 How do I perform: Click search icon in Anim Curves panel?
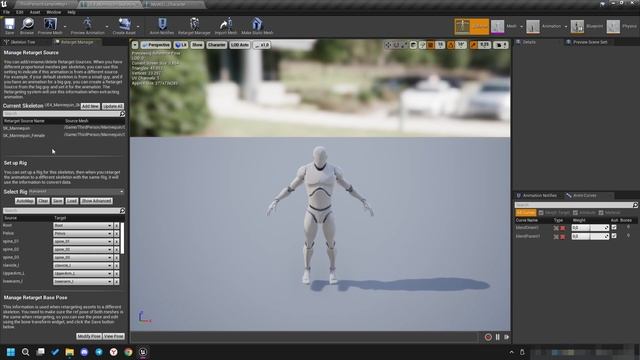tap(635, 205)
